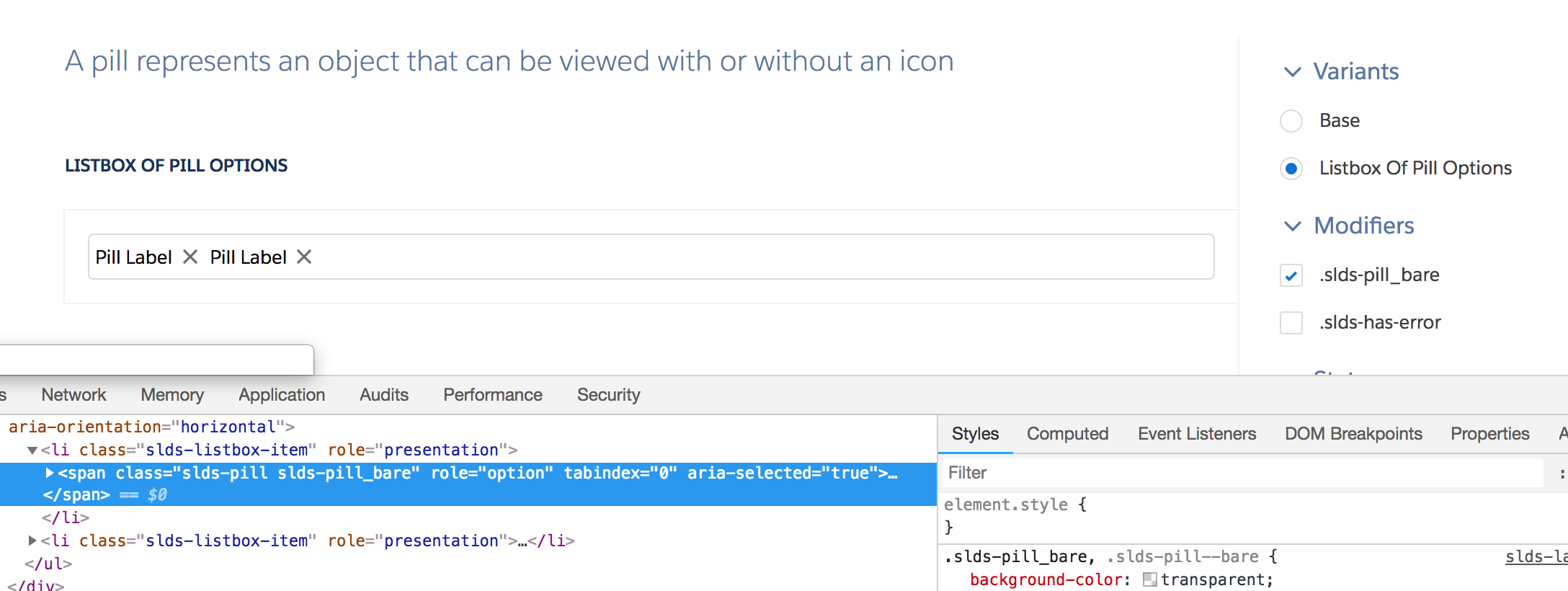This screenshot has height=591, width=1568.
Task: Open the Network tab in DevTools
Action: pyautogui.click(x=73, y=395)
